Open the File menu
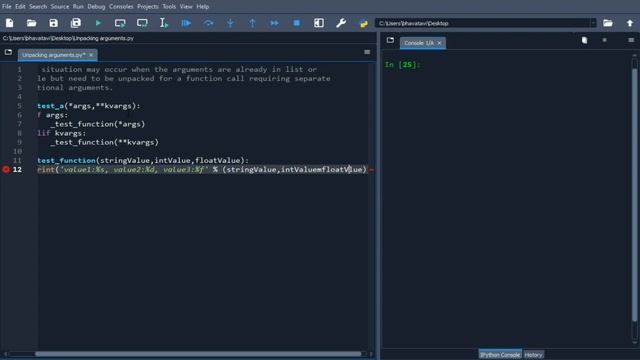 tap(7, 7)
